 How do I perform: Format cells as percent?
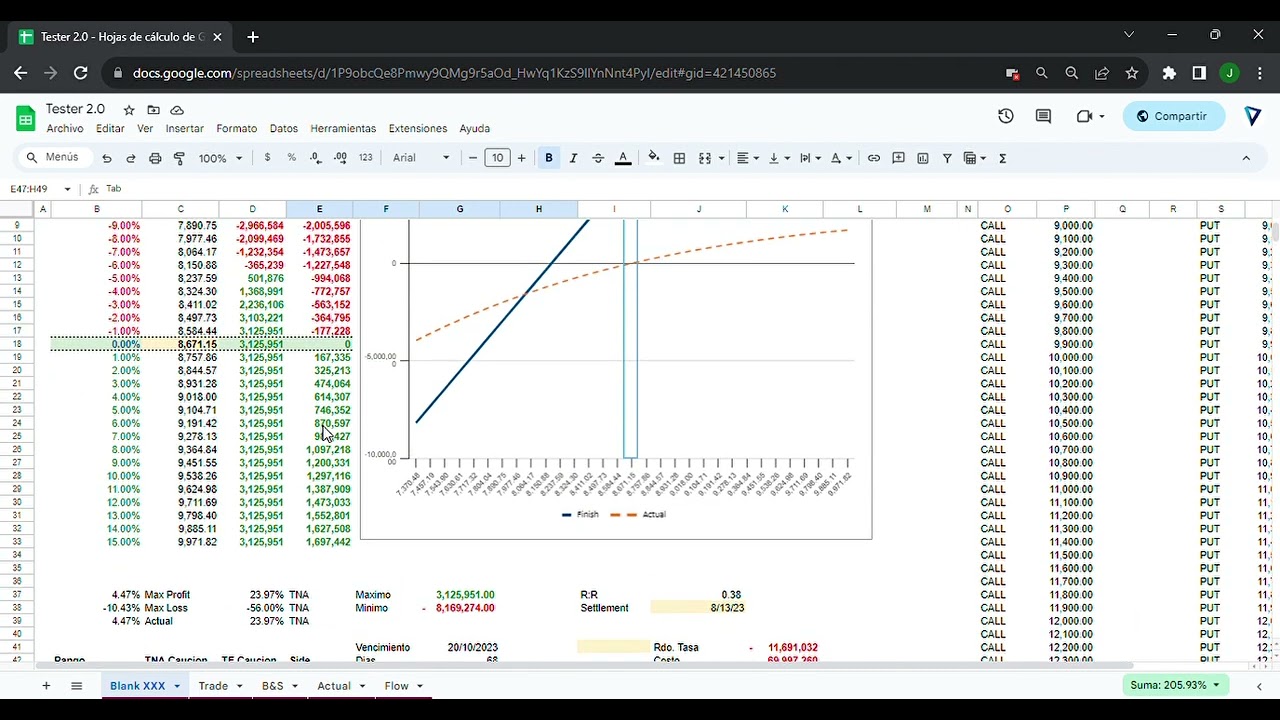point(291,158)
